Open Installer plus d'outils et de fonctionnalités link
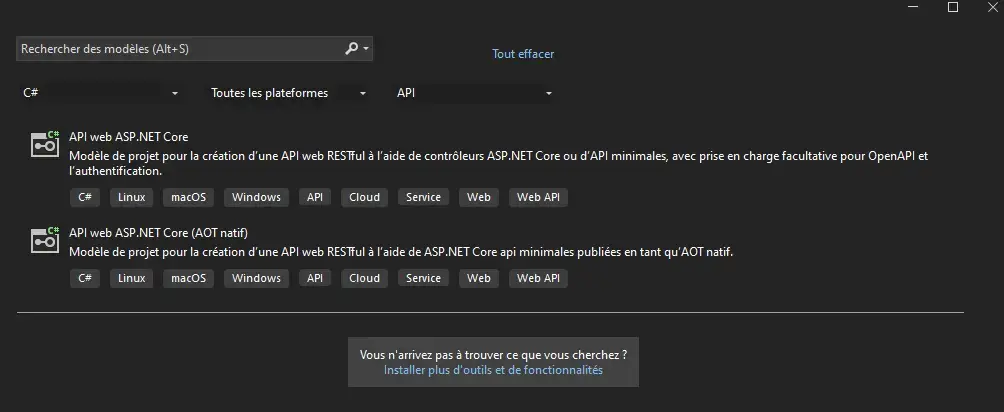Viewport: 1004px width, 412px height. [x=493, y=370]
